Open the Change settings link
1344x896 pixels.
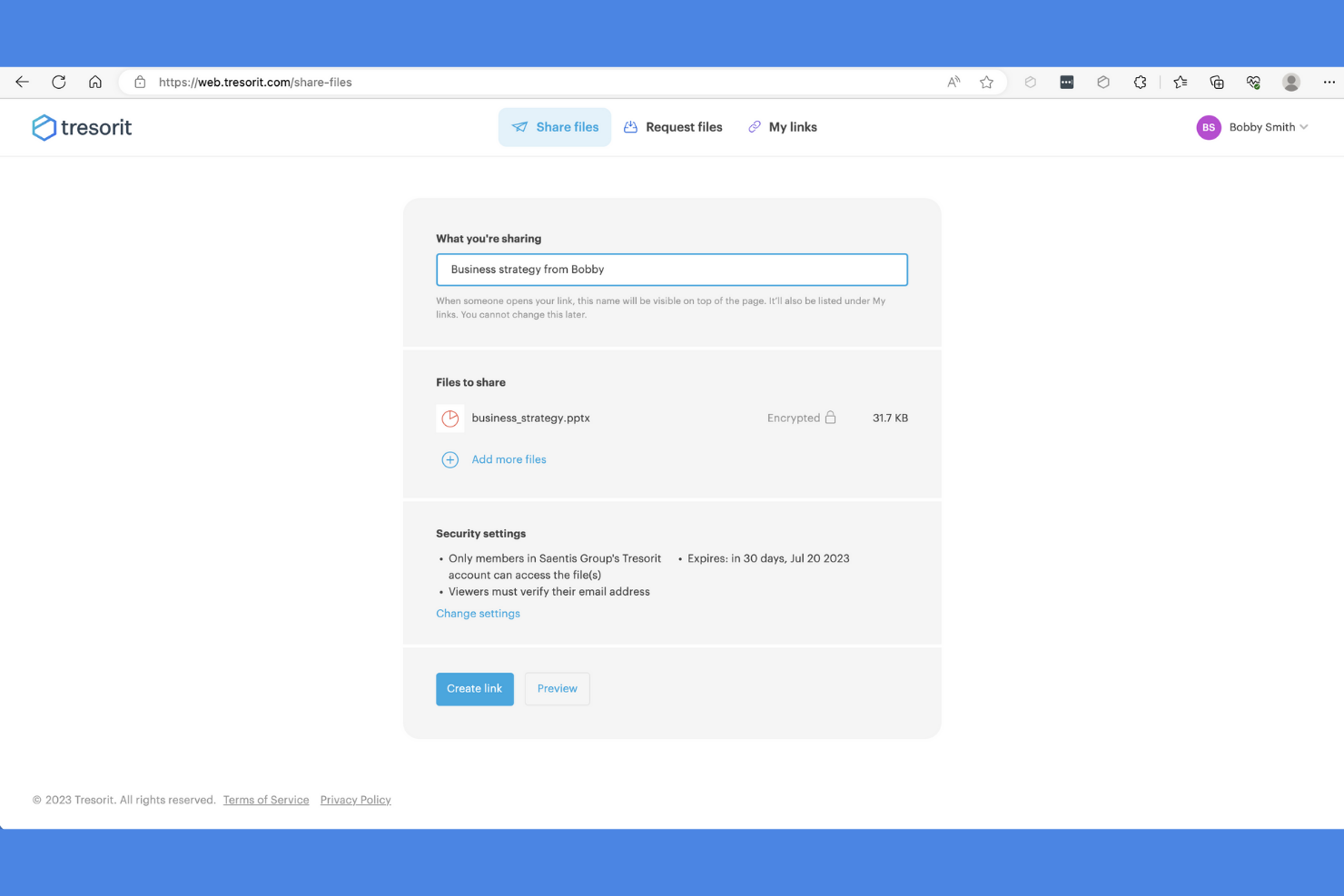pos(478,614)
